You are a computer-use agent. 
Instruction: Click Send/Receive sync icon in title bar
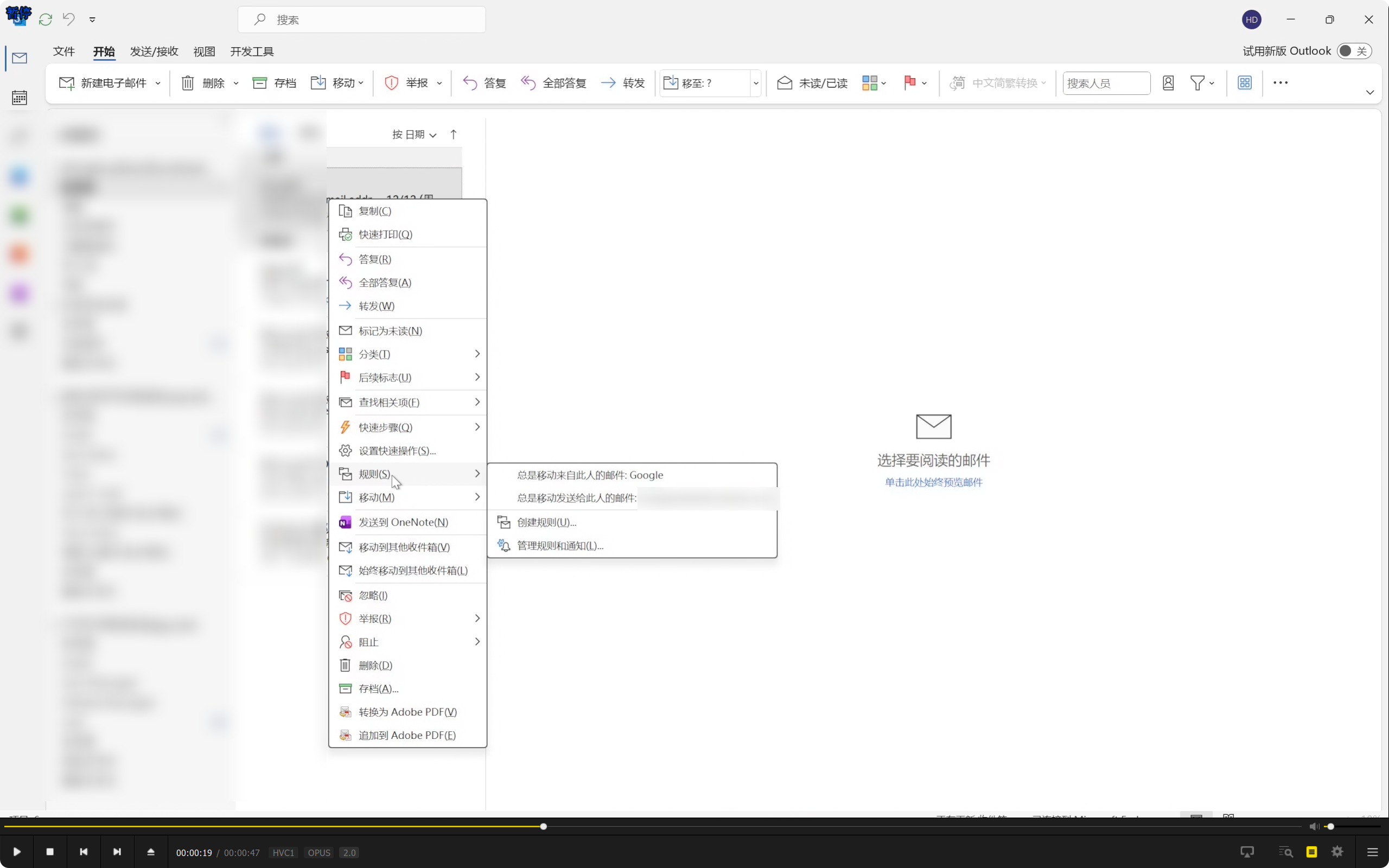click(46, 20)
